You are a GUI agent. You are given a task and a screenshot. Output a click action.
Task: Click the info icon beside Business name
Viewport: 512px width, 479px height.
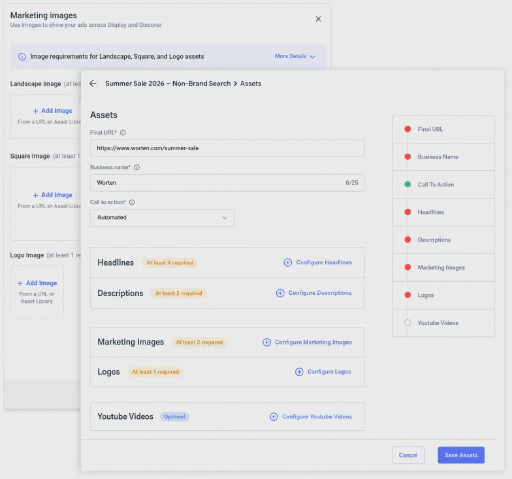pyautogui.click(x=137, y=167)
